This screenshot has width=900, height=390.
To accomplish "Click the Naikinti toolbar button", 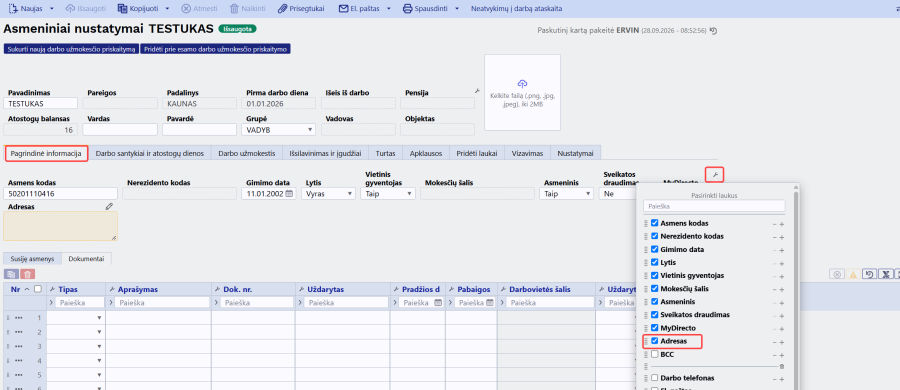I will click(248, 9).
